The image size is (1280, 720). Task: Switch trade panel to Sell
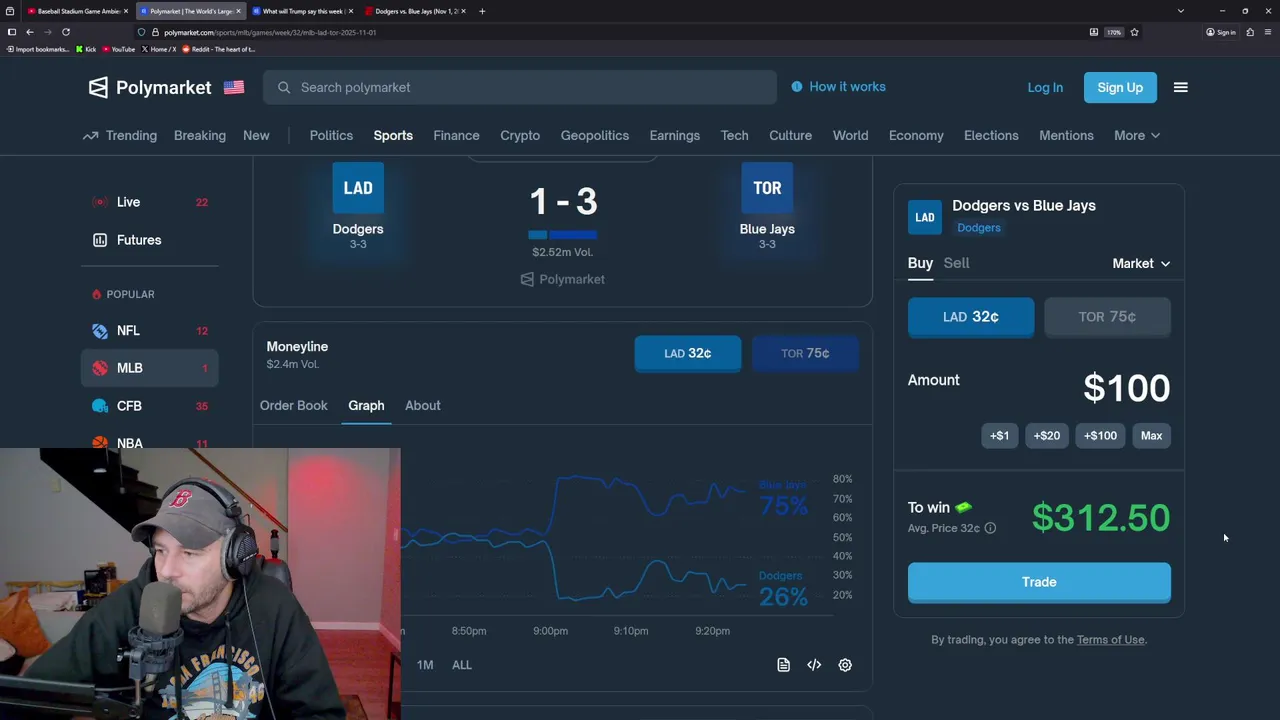[956, 263]
